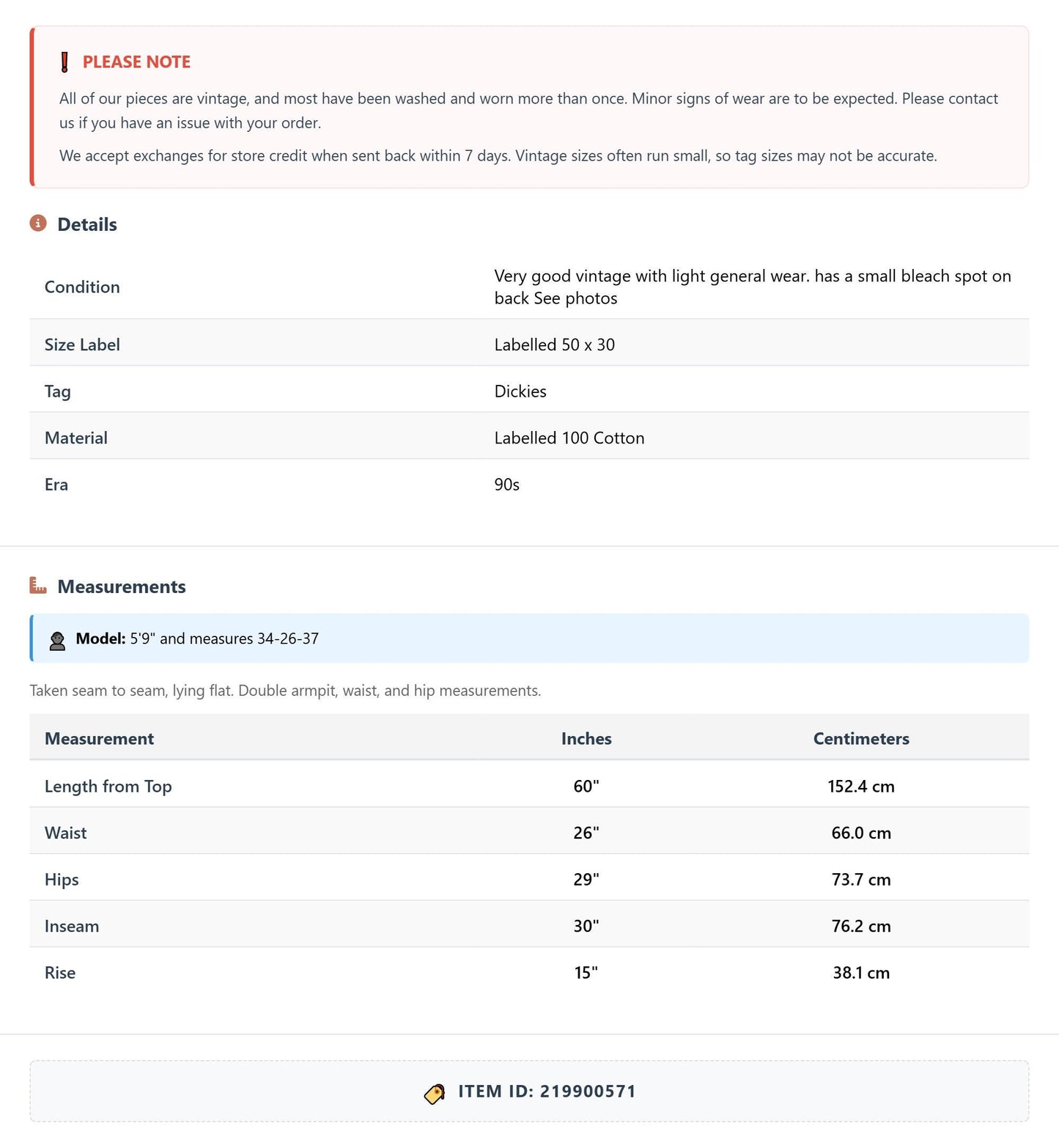Select the 90s era value
The width and height of the screenshot is (1059, 1148).
click(506, 485)
